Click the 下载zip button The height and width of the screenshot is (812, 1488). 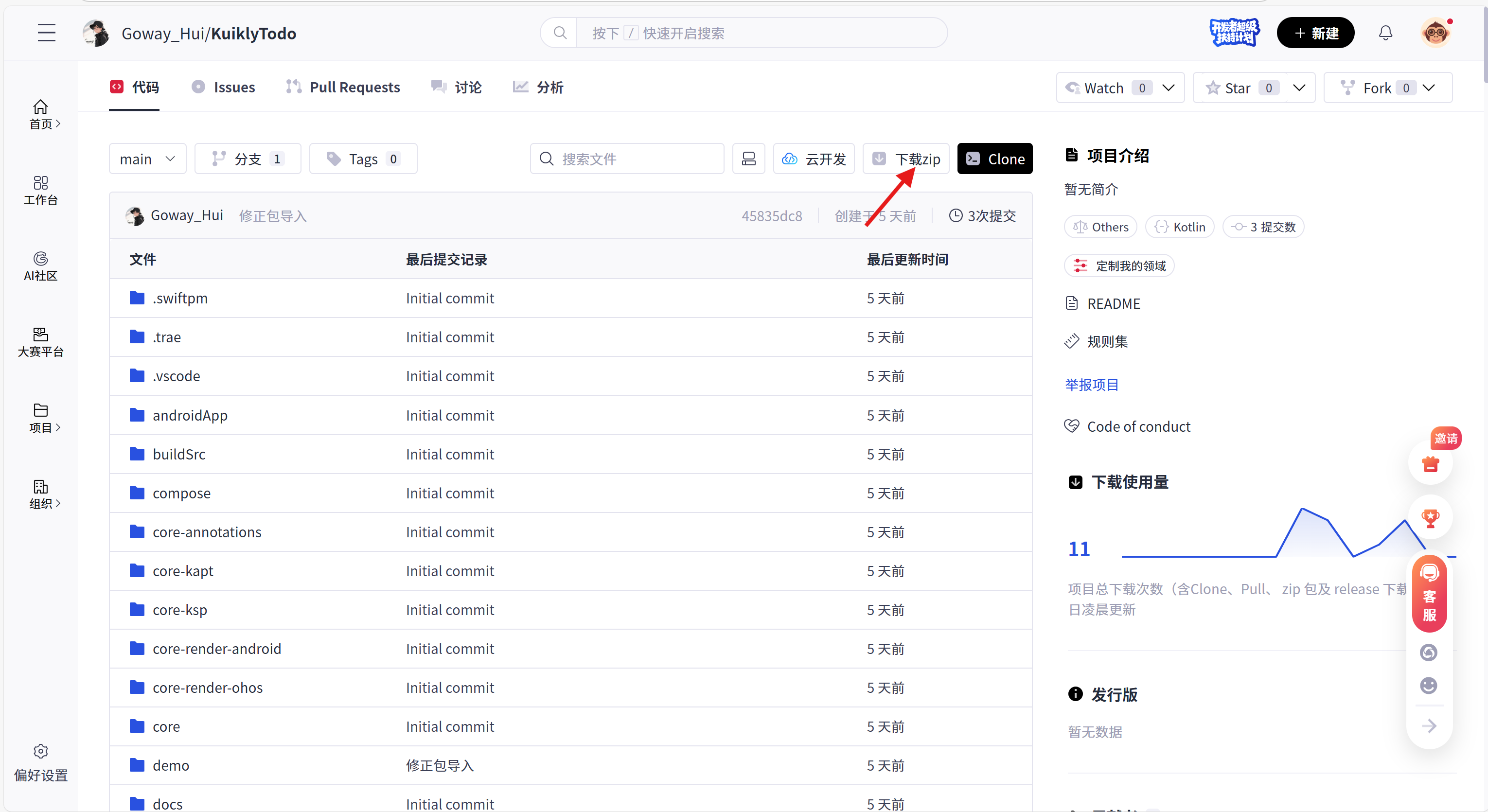[x=906, y=159]
